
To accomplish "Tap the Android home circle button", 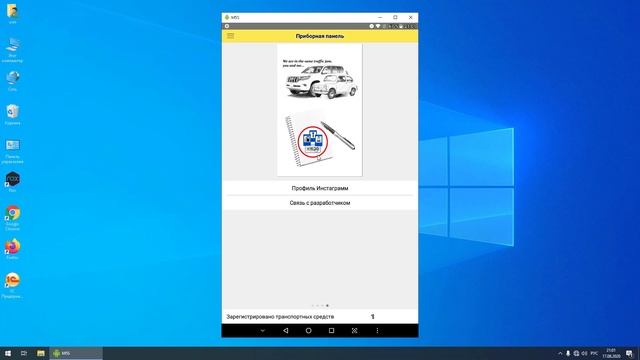I will tap(309, 331).
